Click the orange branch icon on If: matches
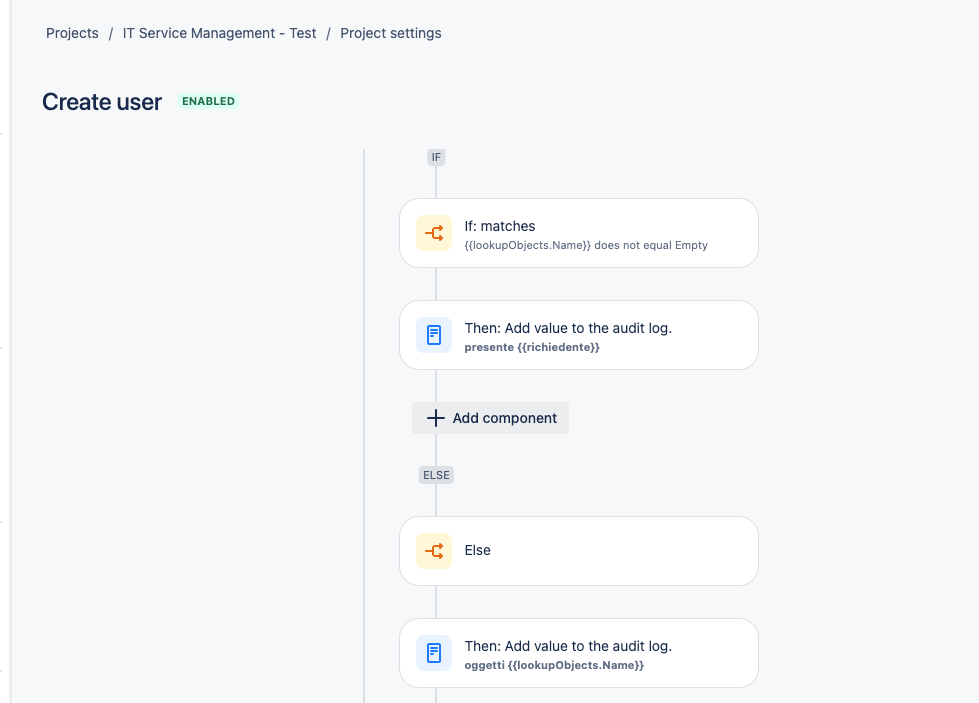Screen dimensions: 979x703 pyautogui.click(x=434, y=234)
